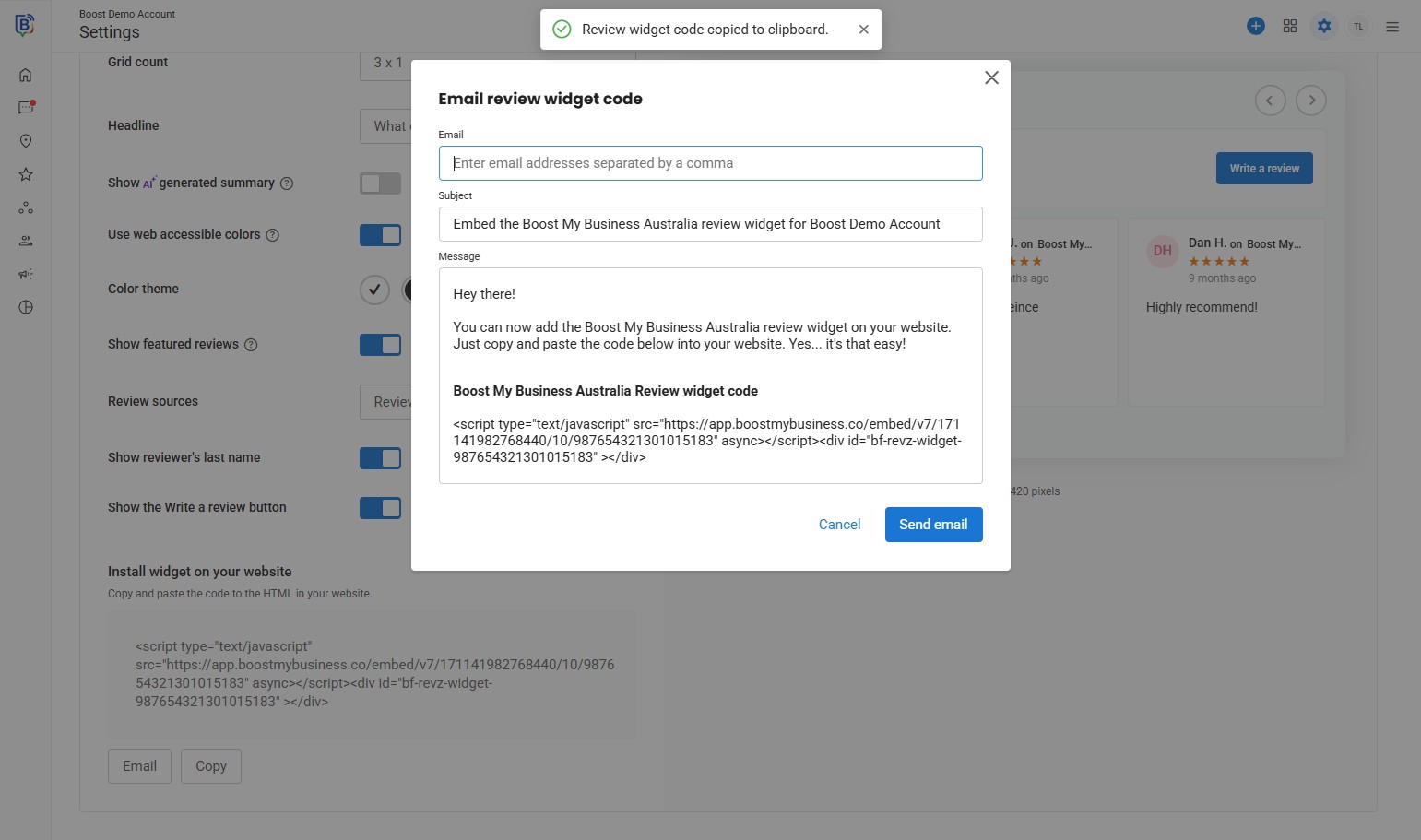Open the hamburger menu in top right
Image resolution: width=1421 pixels, height=840 pixels.
(x=1392, y=27)
